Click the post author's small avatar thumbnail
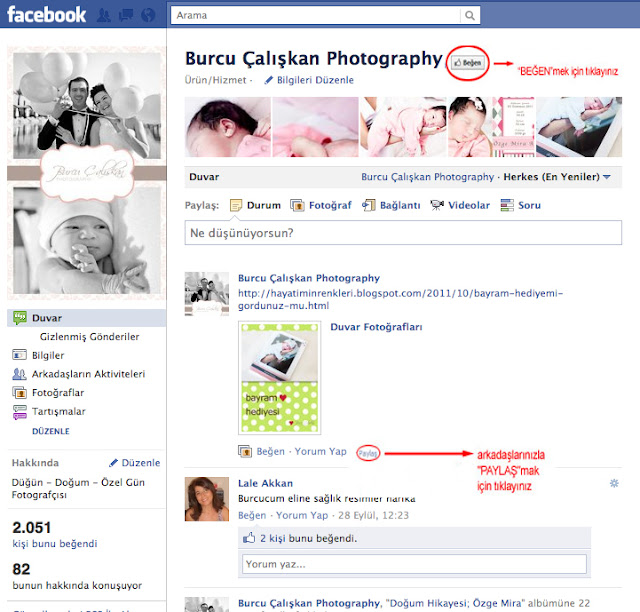This screenshot has width=640, height=612. tap(207, 294)
